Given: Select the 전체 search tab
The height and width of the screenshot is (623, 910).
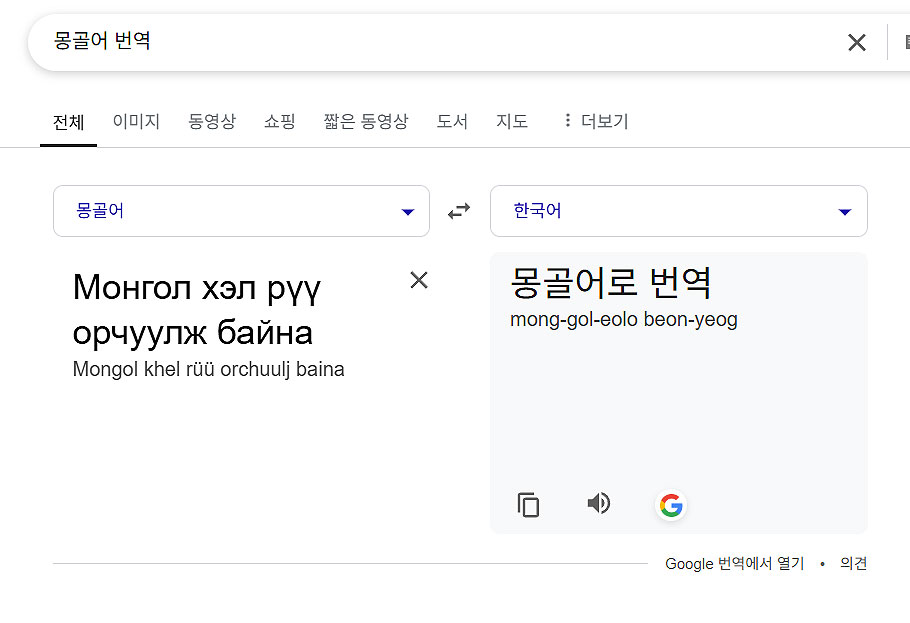Looking at the screenshot, I should [68, 122].
